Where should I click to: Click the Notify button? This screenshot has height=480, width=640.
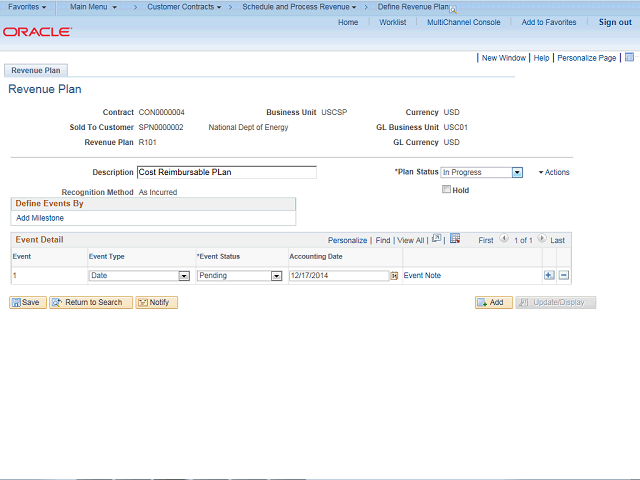point(156,302)
